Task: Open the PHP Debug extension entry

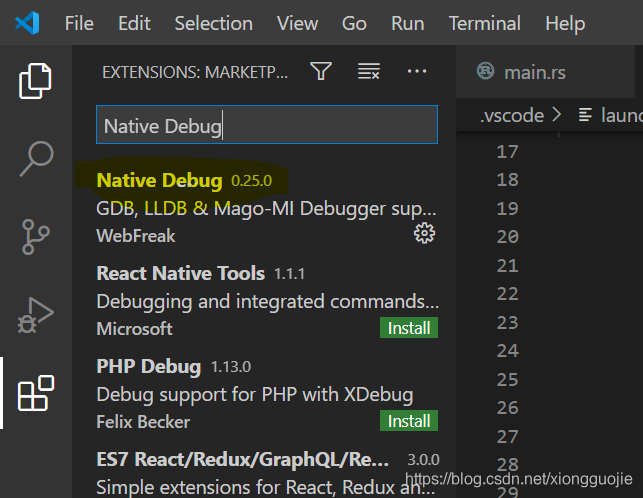Action: (x=264, y=395)
